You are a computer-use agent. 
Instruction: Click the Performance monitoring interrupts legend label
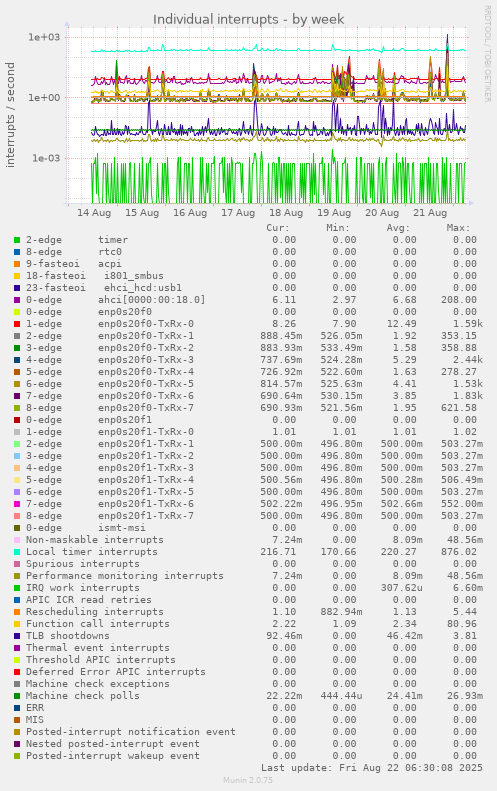click(x=125, y=576)
